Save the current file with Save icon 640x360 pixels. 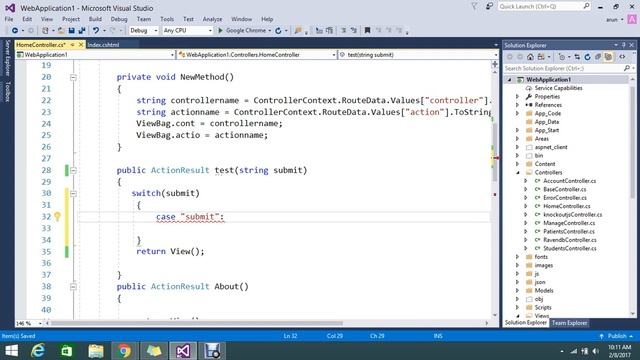tap(71, 31)
